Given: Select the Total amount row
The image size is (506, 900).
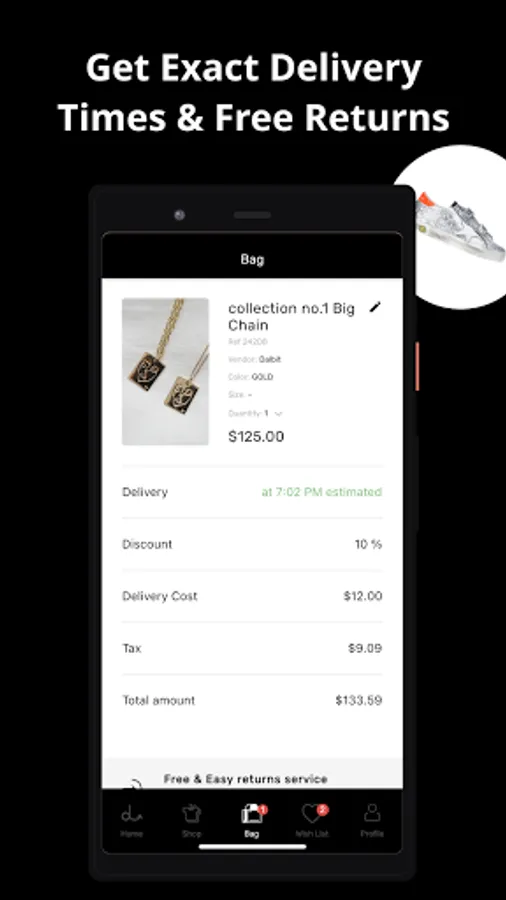Looking at the screenshot, I should click(x=252, y=700).
